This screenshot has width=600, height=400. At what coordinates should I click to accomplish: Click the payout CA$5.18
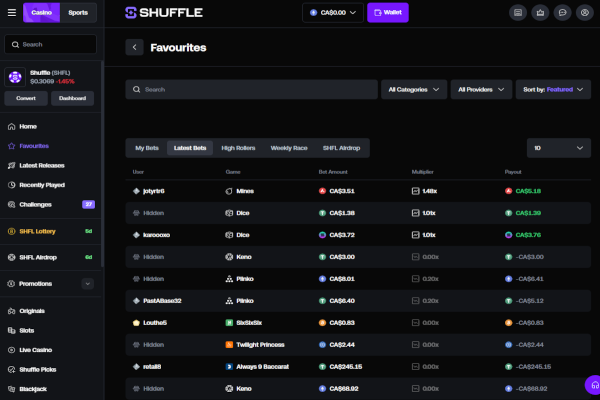click(x=528, y=191)
